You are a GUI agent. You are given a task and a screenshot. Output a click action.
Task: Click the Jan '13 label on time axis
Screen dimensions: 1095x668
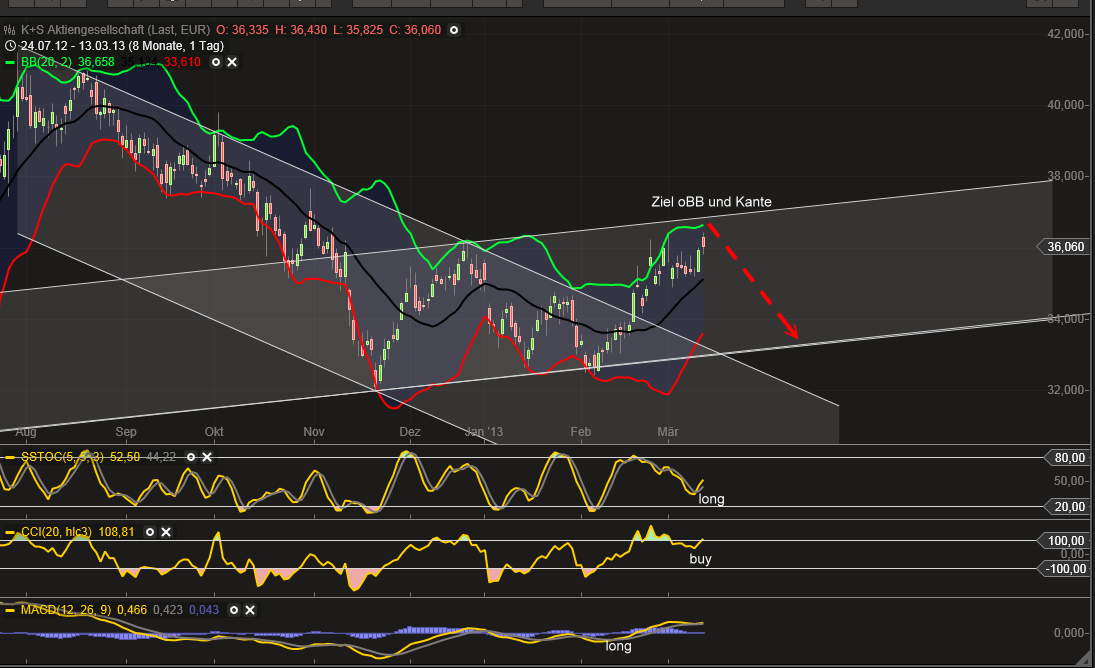click(x=483, y=432)
